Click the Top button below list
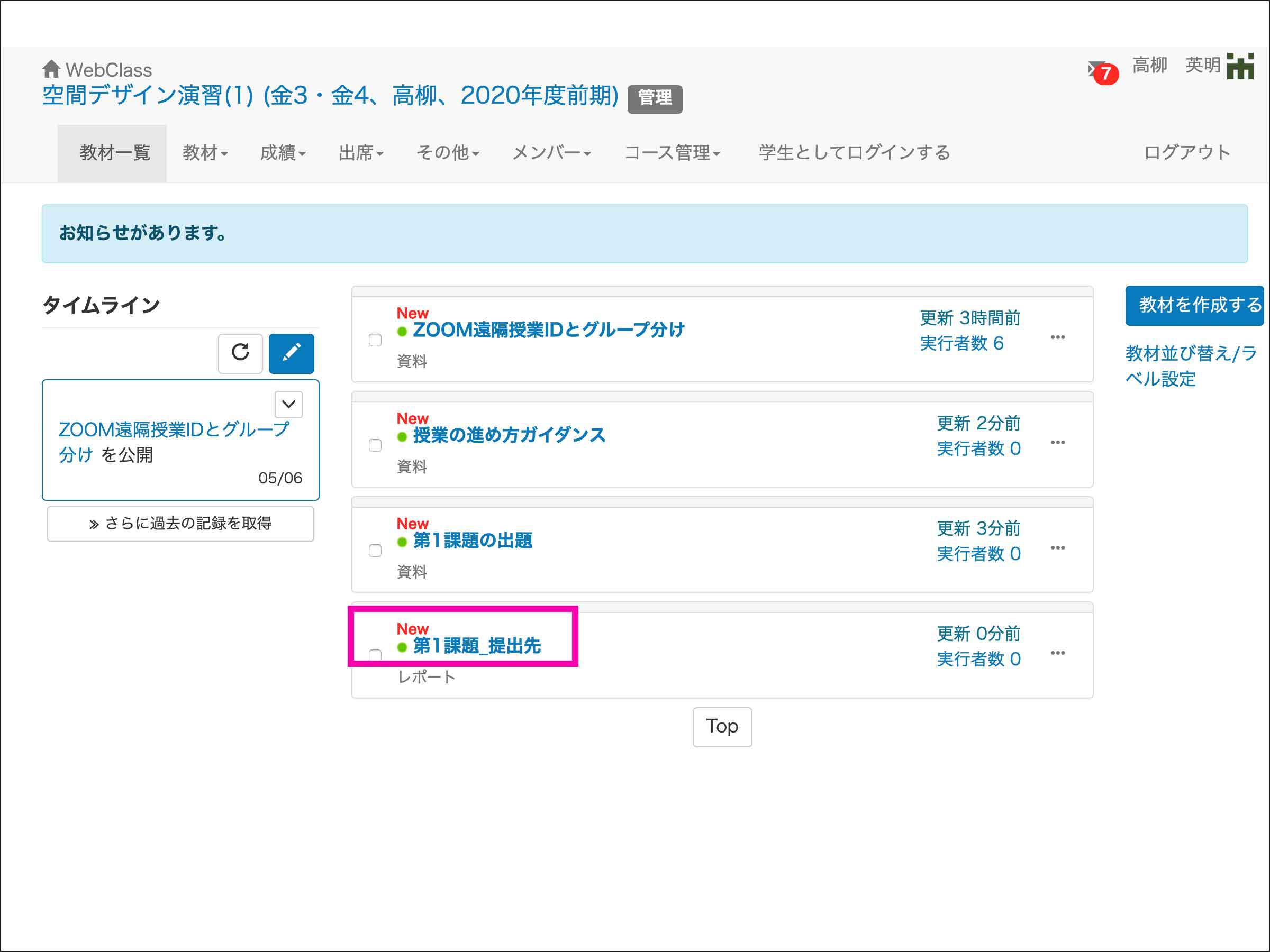Image resolution: width=1270 pixels, height=952 pixels. pos(722,727)
